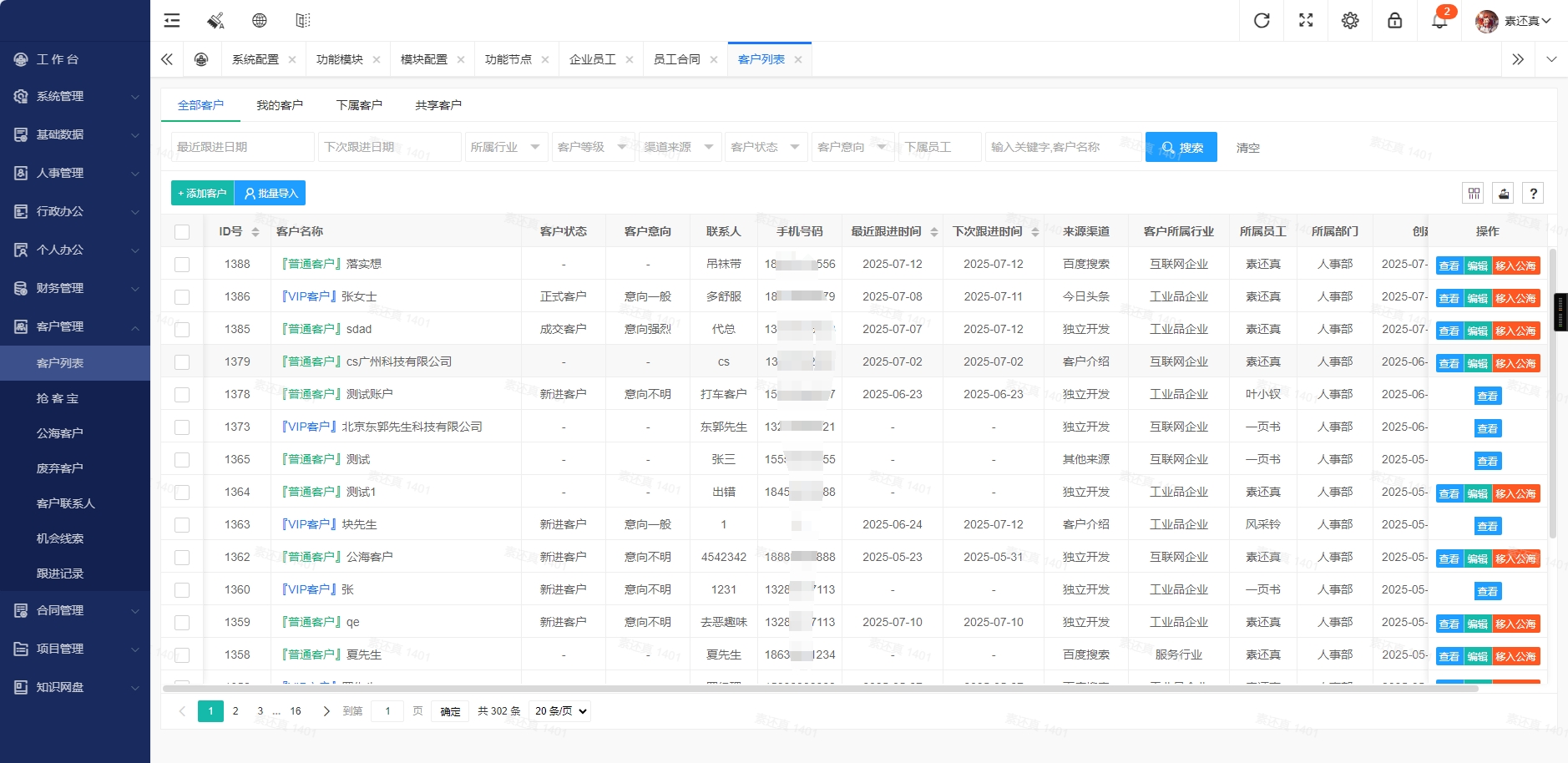Select page 3 in pagination
1568x763 pixels.
click(258, 710)
